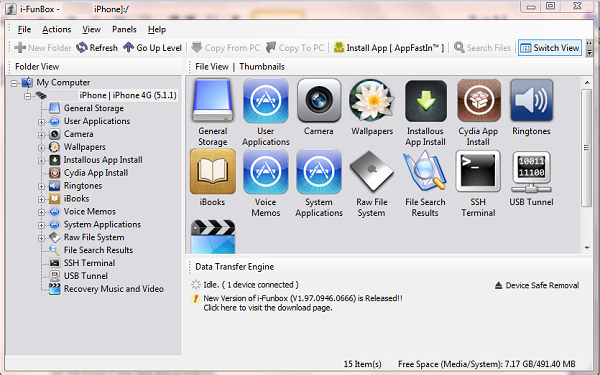The height and width of the screenshot is (375, 600).
Task: Click the Data Transfer Engine panel header
Action: [235, 267]
